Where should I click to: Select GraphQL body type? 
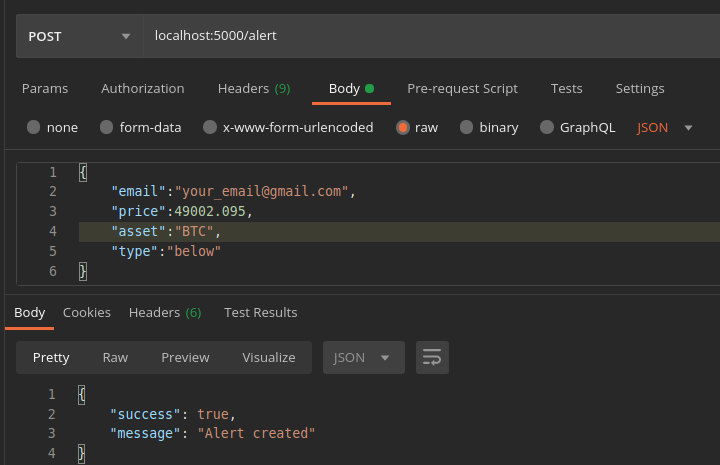tap(547, 127)
